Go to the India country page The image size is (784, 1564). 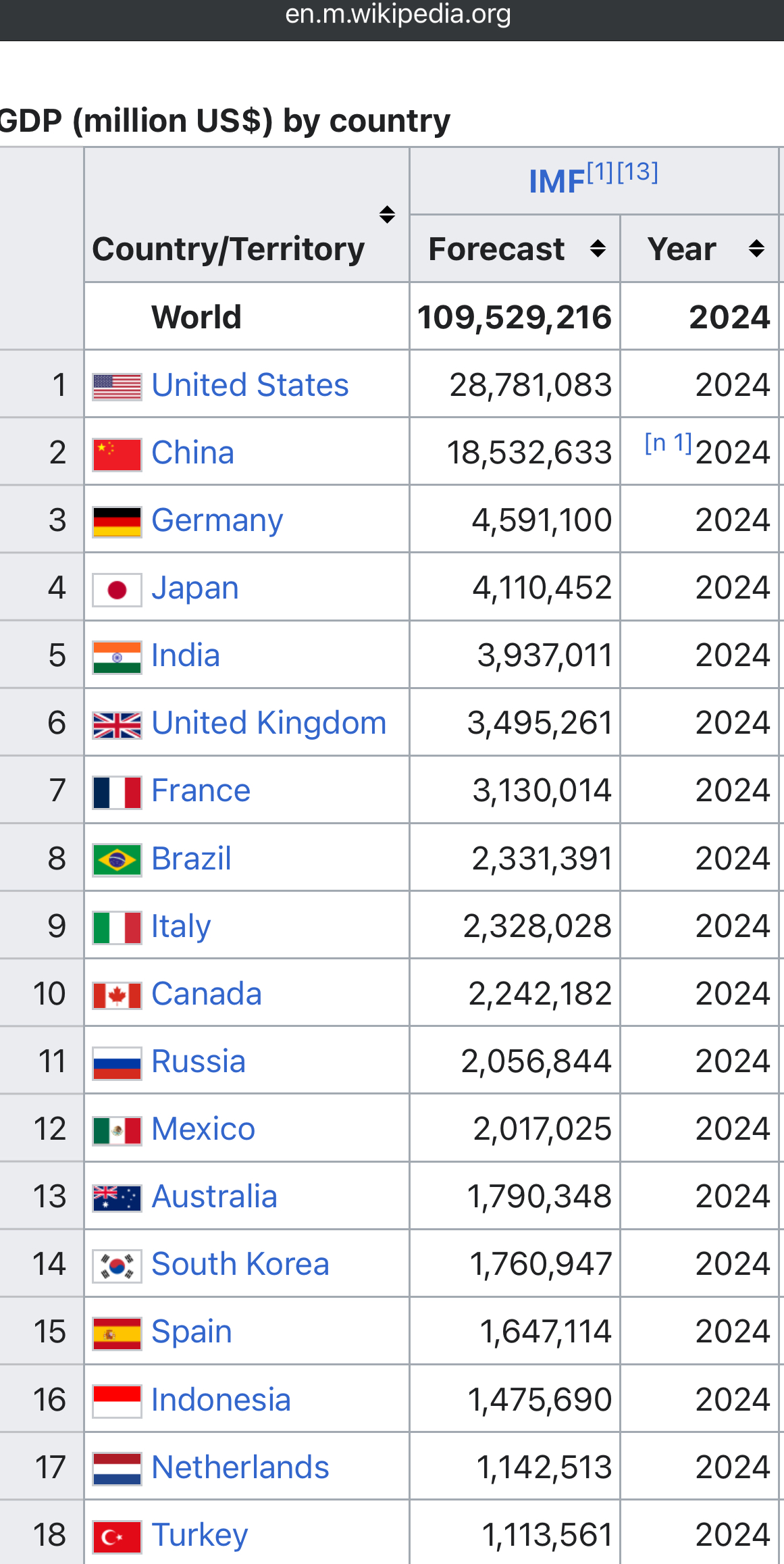tap(186, 655)
